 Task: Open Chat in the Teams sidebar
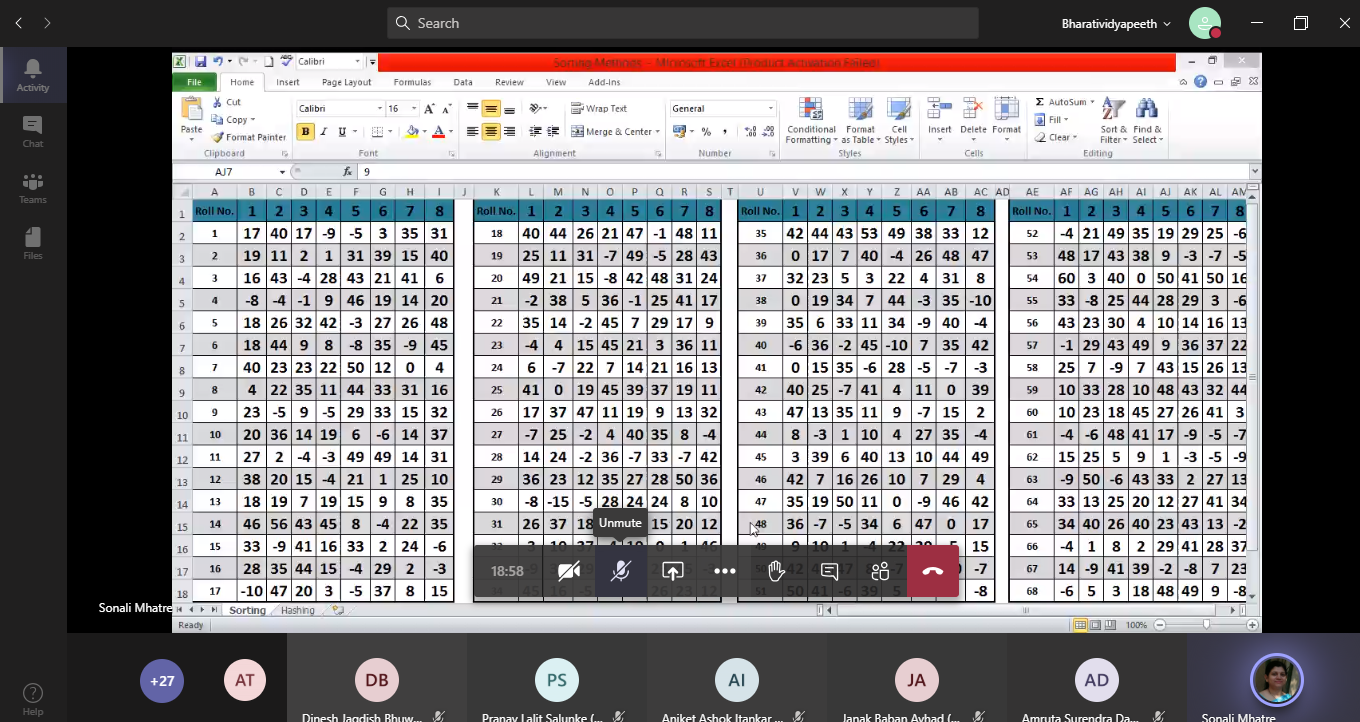point(33,131)
